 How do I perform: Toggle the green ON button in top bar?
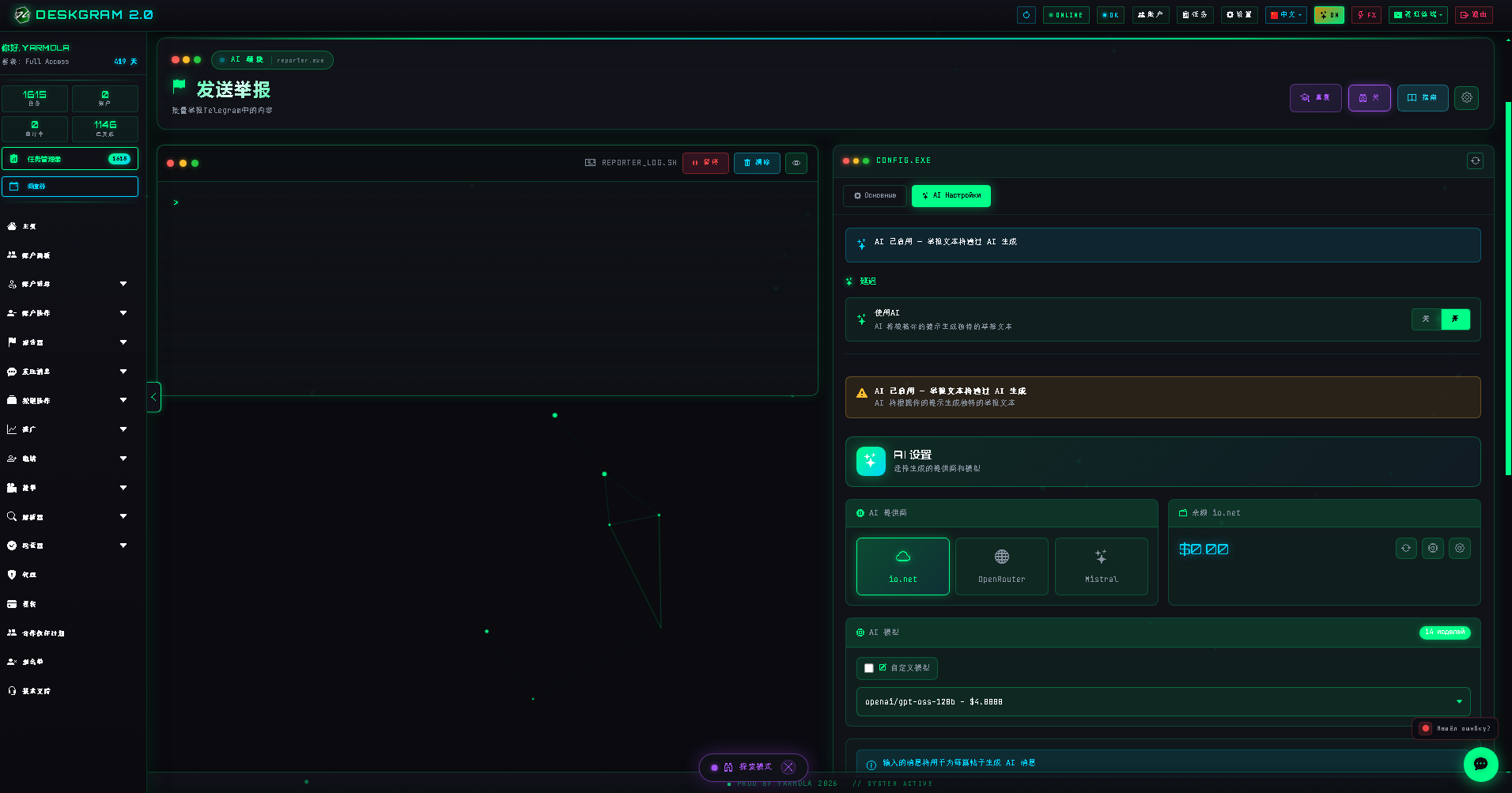[1329, 15]
